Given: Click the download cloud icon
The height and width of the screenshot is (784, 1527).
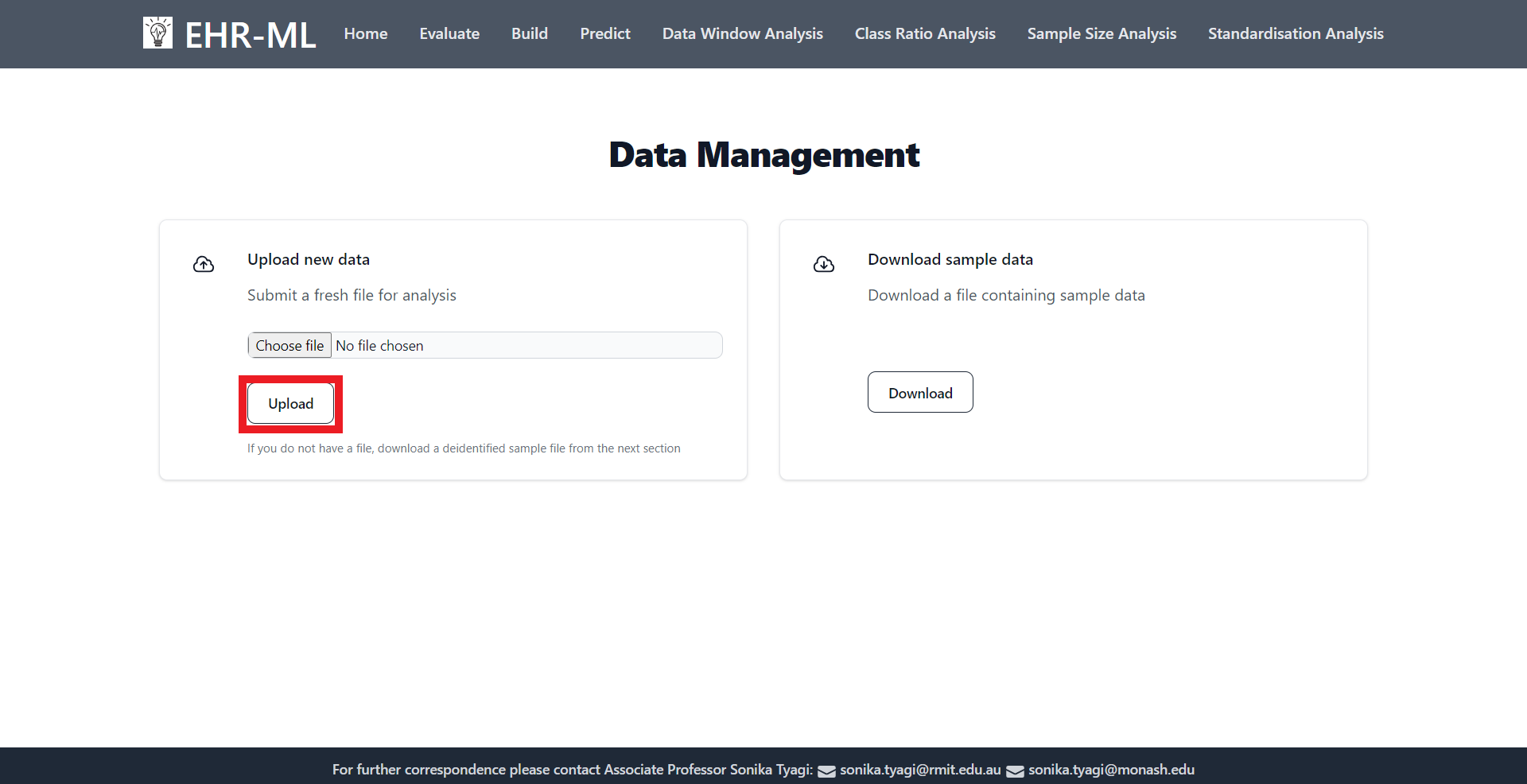Looking at the screenshot, I should tap(824, 264).
